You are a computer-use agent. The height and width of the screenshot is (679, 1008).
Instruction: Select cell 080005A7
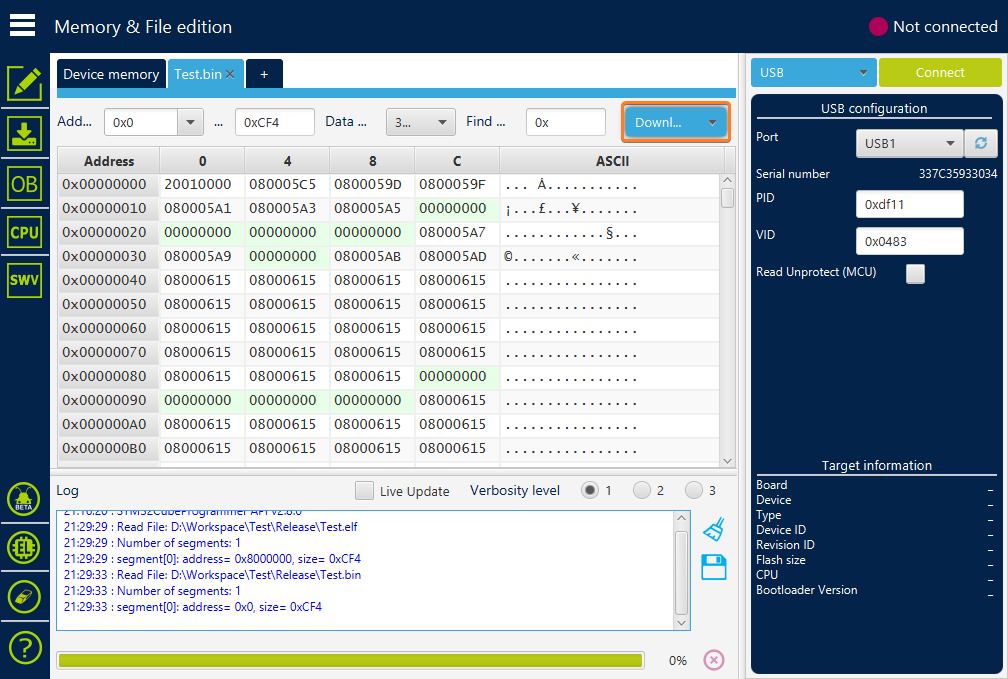pos(457,232)
